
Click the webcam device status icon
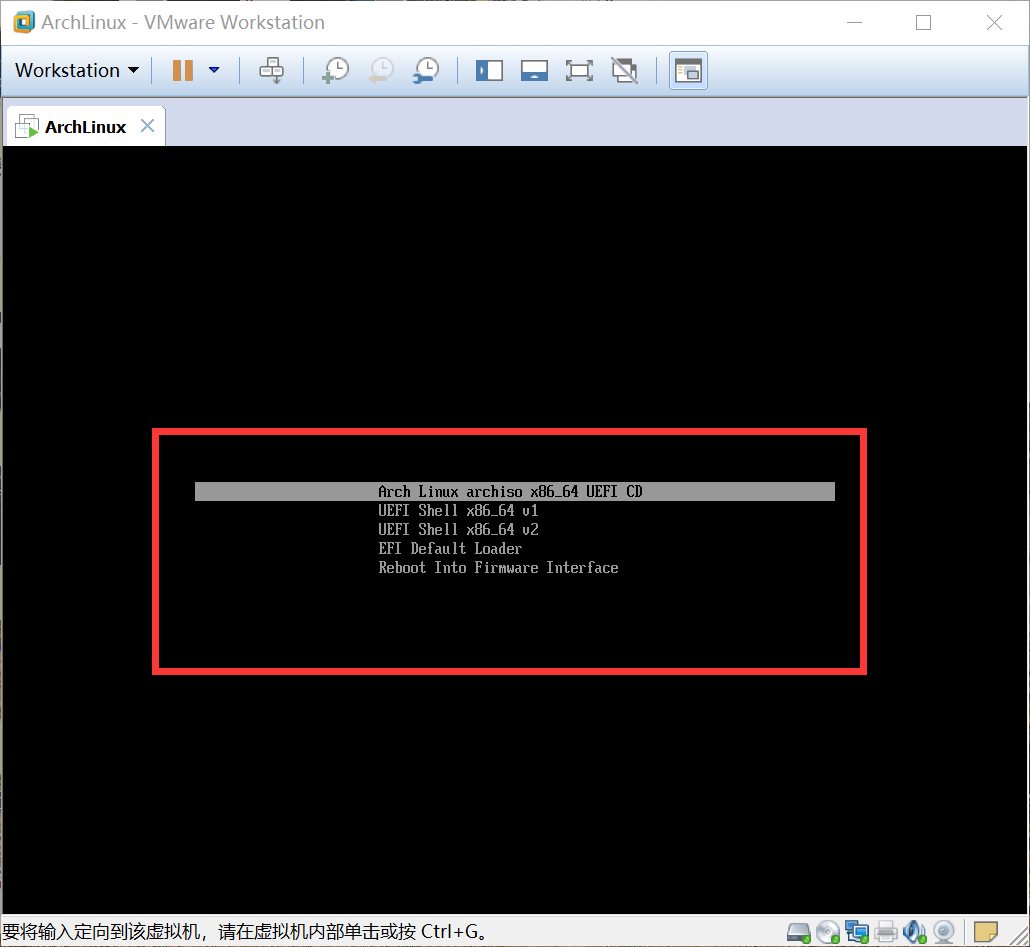(x=944, y=932)
